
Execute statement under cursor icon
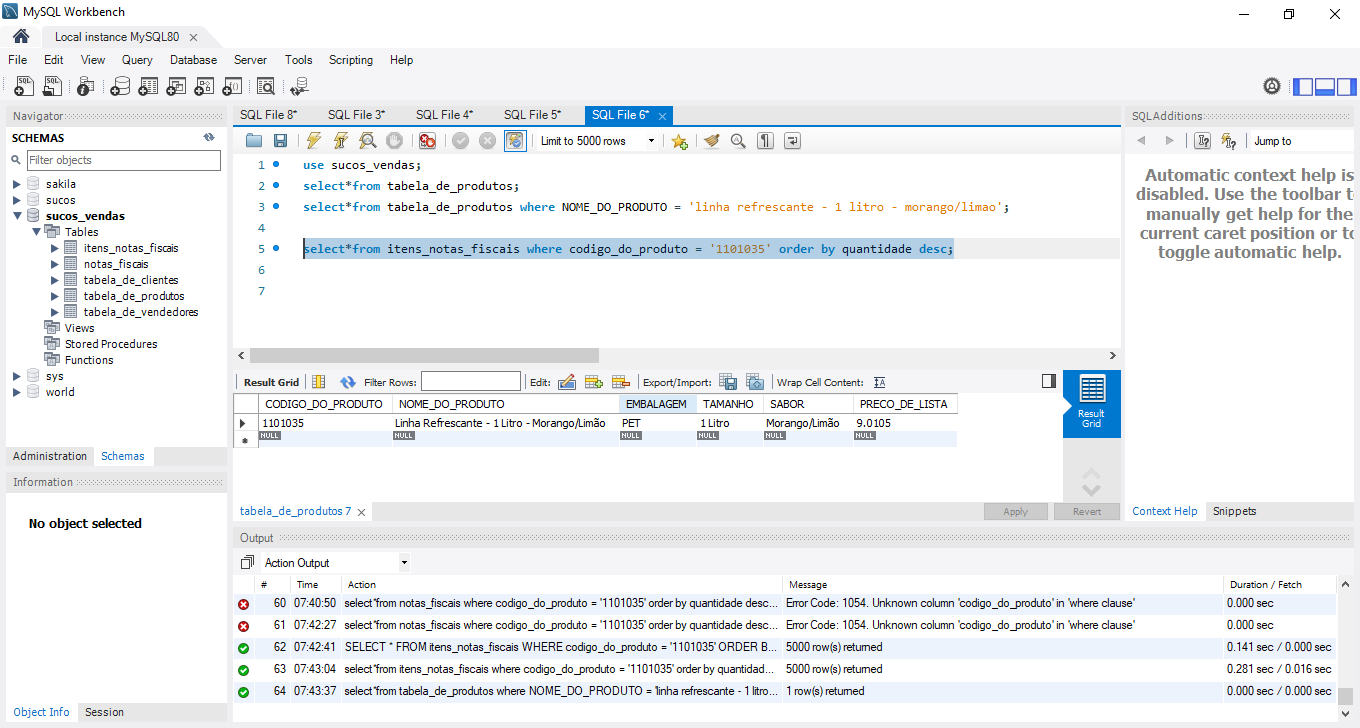tap(341, 141)
